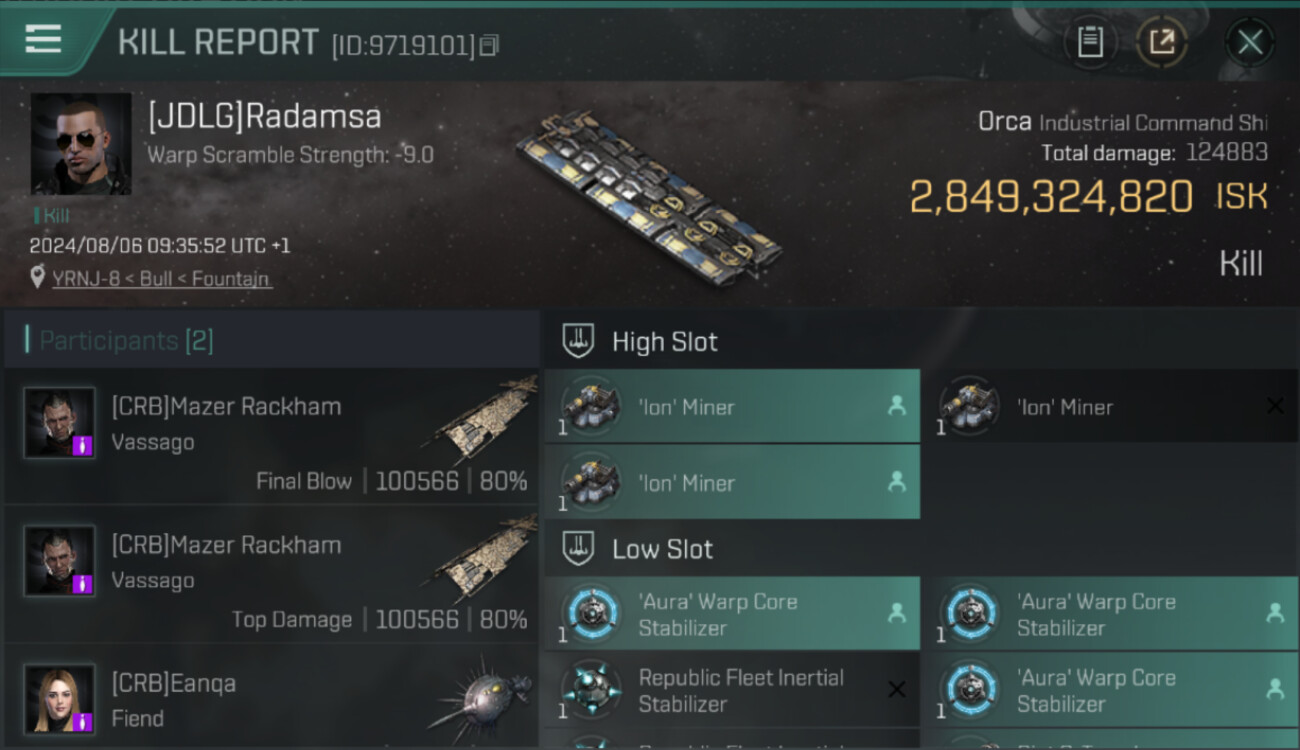Screen dimensions: 1300x750
Task: Select Mazer Rackham's Final Blow entry
Action: [x=272, y=436]
